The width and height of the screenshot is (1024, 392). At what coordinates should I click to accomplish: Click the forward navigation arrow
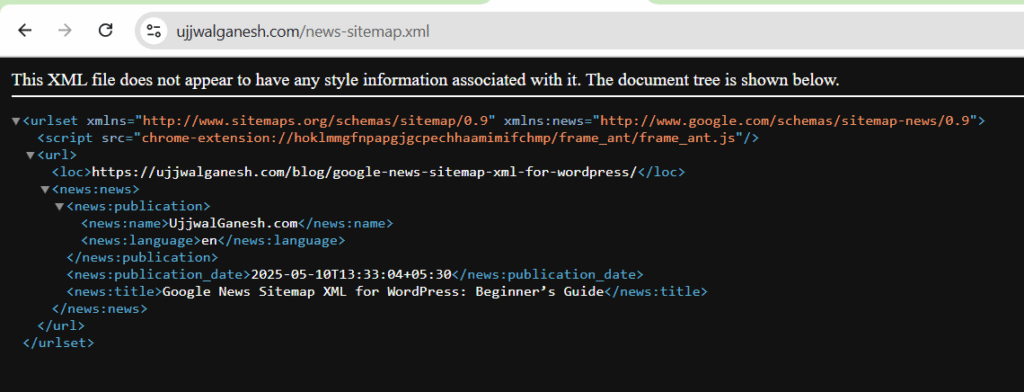tap(65, 30)
